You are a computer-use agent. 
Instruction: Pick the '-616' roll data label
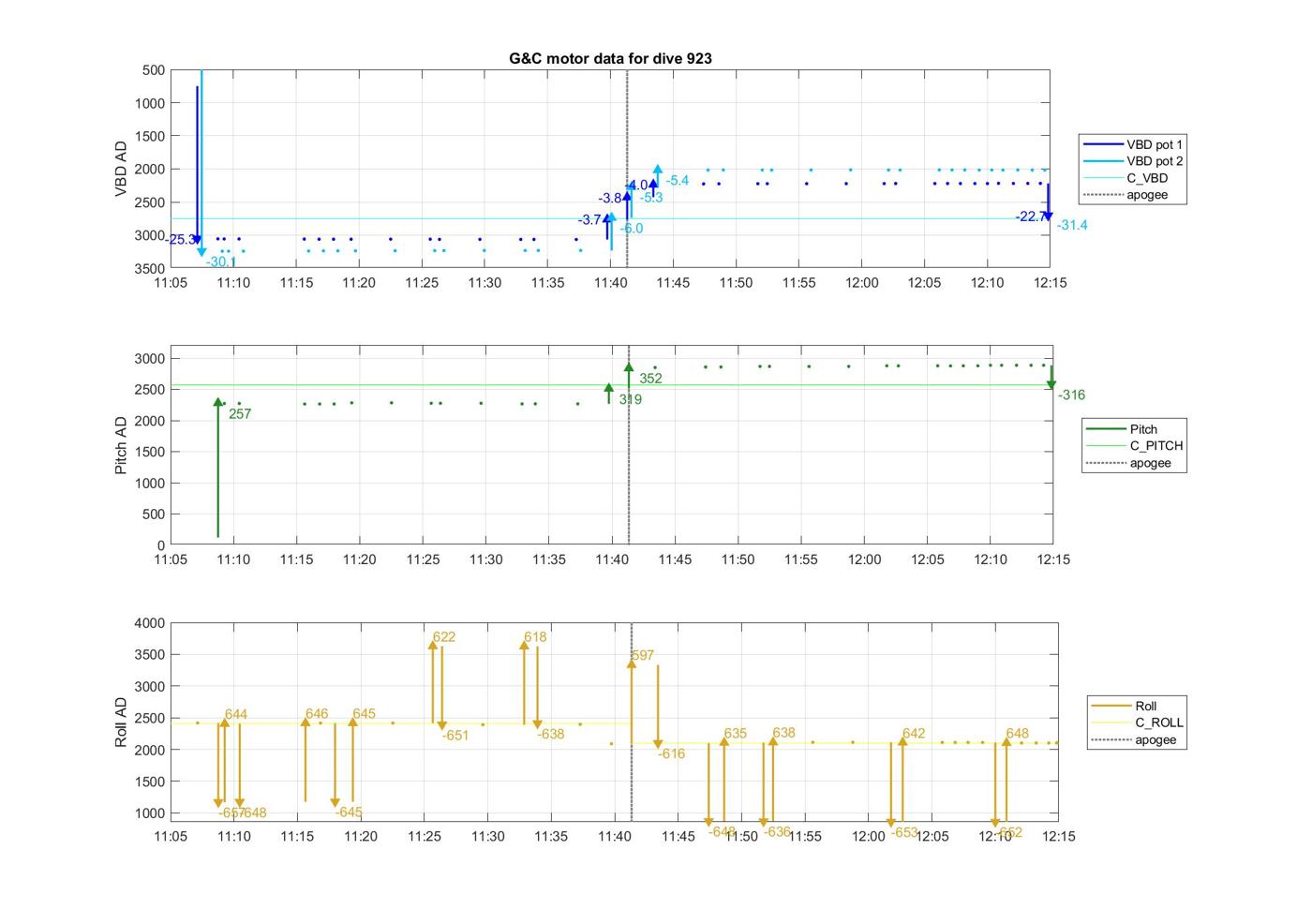pos(672,754)
